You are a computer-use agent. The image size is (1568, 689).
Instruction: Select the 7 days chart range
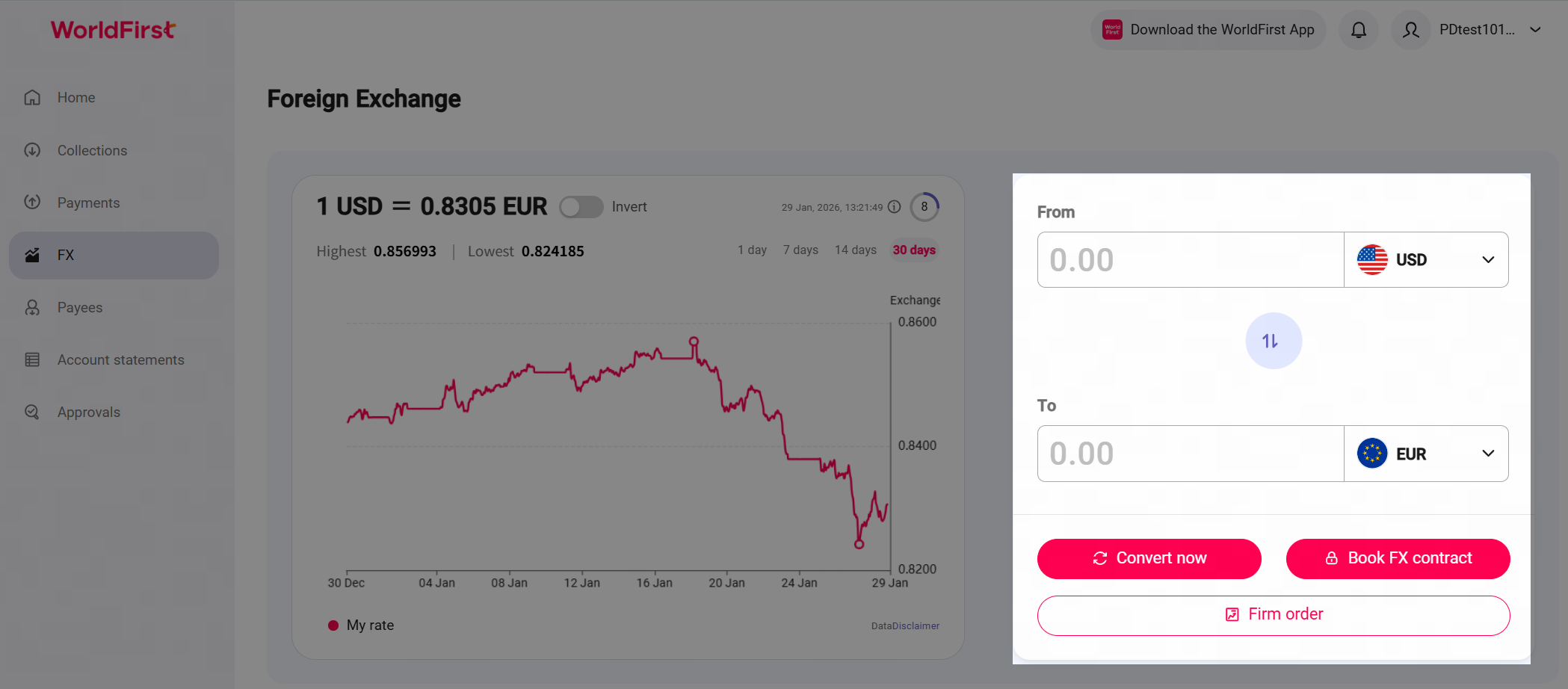tap(800, 250)
